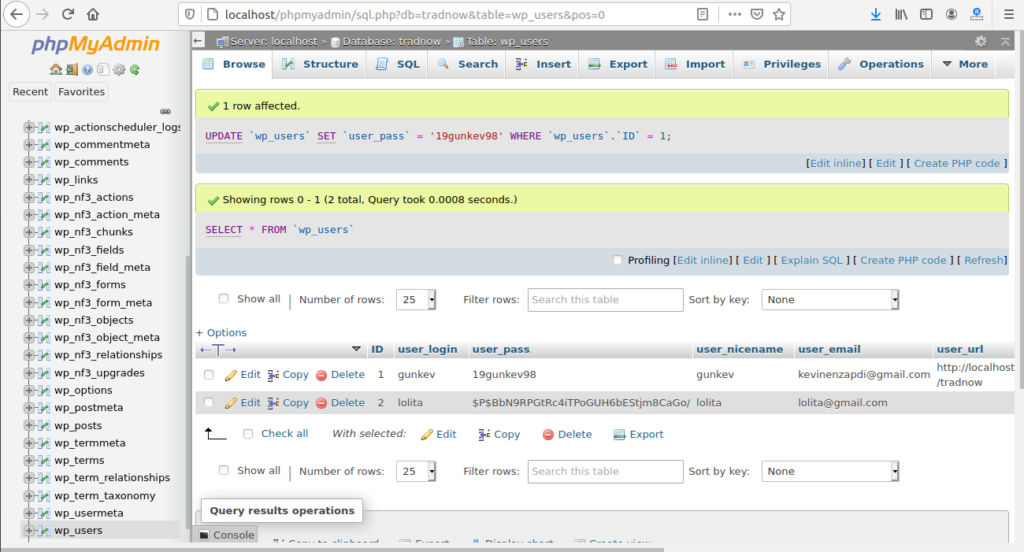Click the Recent button

(x=30, y=92)
